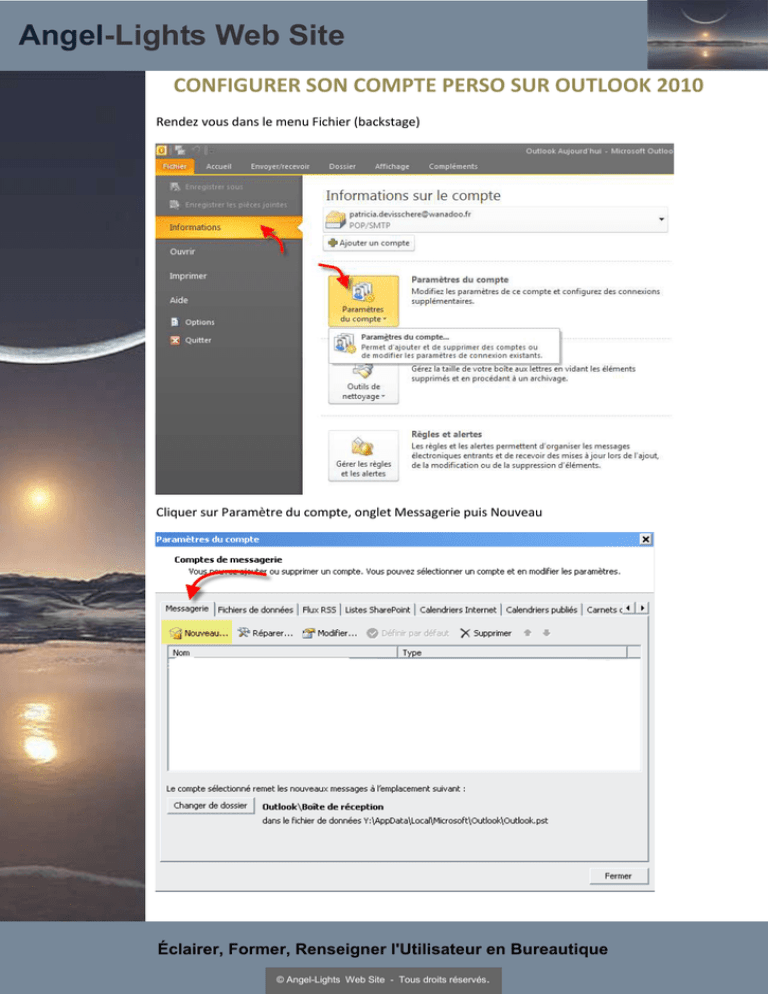This screenshot has width=768, height=994.
Task: Click the Modifier... toolbar button
Action: pos(330,633)
